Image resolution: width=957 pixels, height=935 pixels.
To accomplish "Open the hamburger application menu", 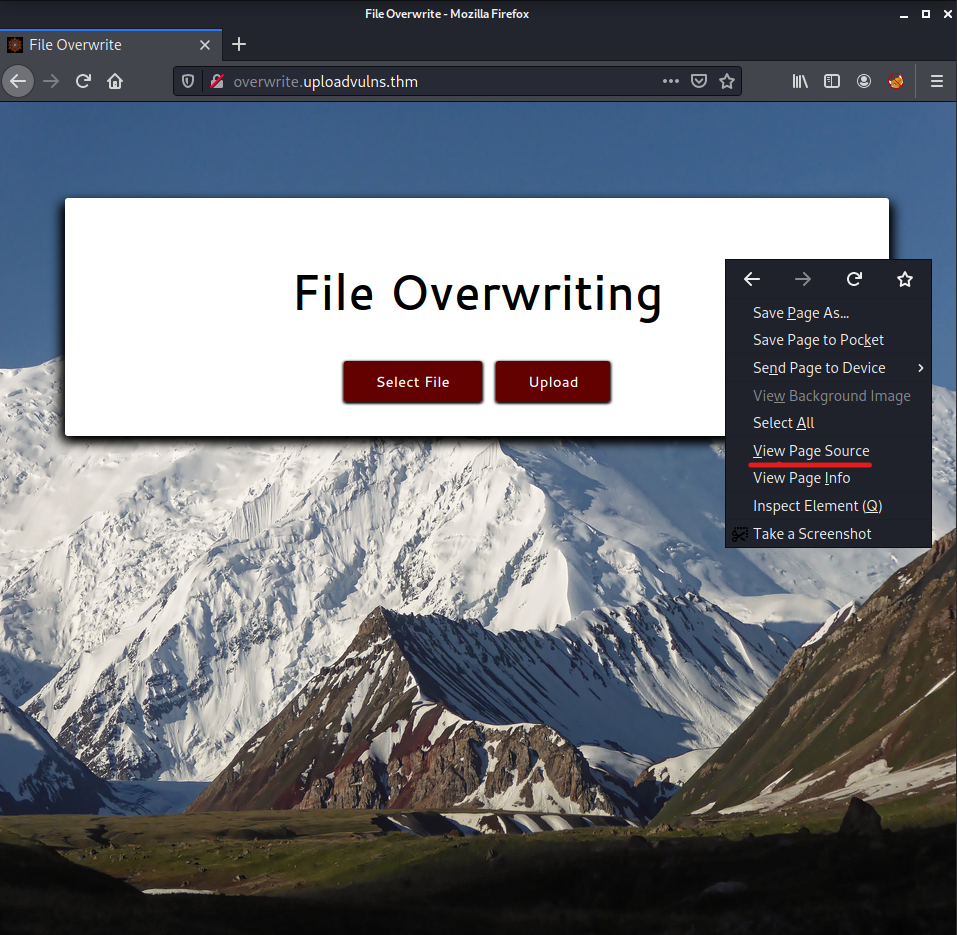I will (x=937, y=81).
